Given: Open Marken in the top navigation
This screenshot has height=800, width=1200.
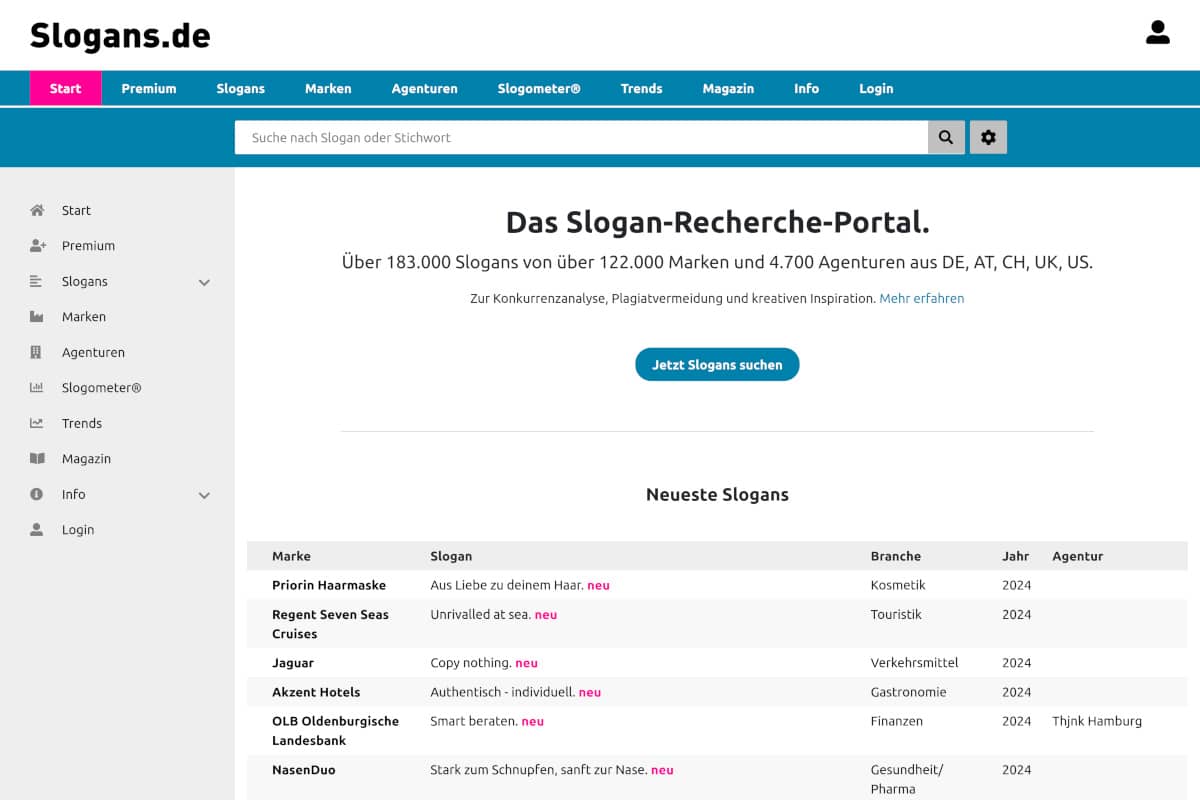Looking at the screenshot, I should (x=328, y=88).
